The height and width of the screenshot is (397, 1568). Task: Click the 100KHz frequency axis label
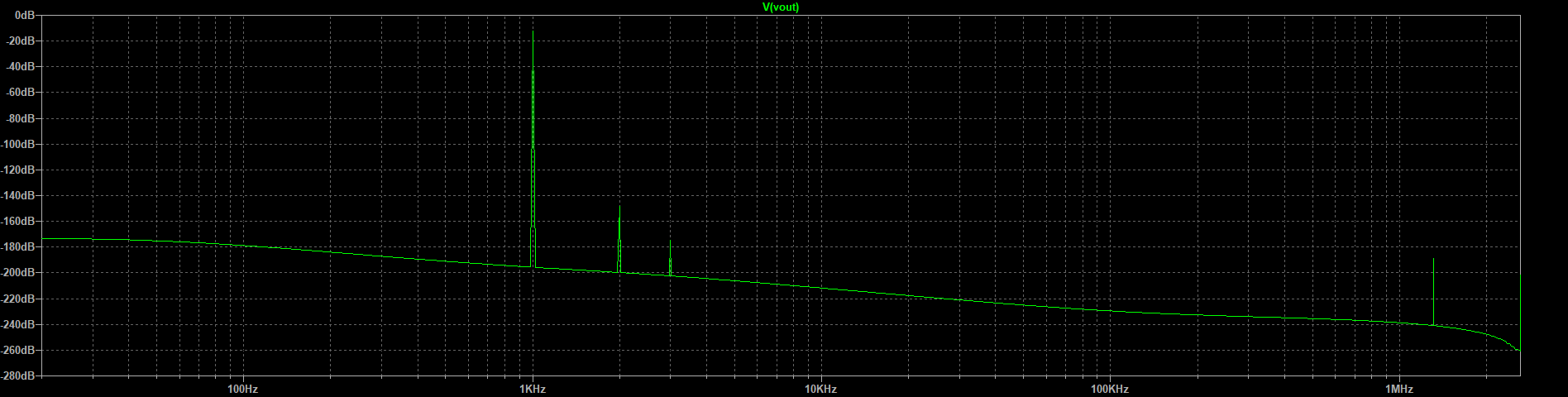pyautogui.click(x=1110, y=389)
